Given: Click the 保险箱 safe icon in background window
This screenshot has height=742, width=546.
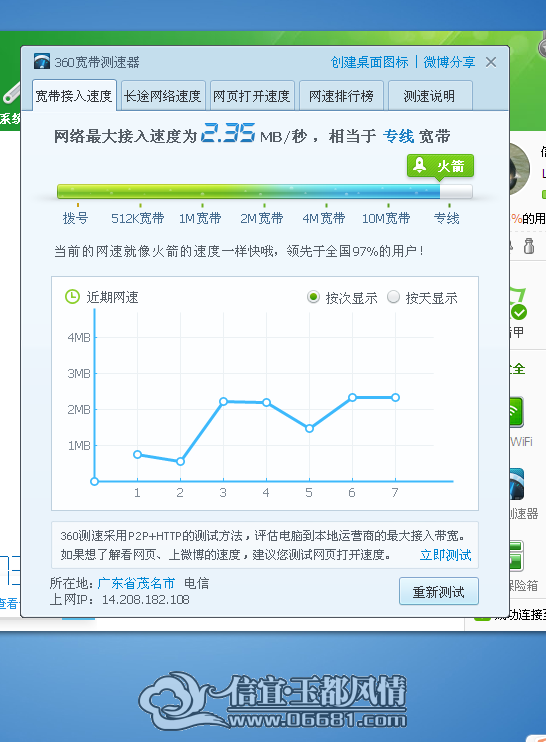Looking at the screenshot, I should [516, 556].
